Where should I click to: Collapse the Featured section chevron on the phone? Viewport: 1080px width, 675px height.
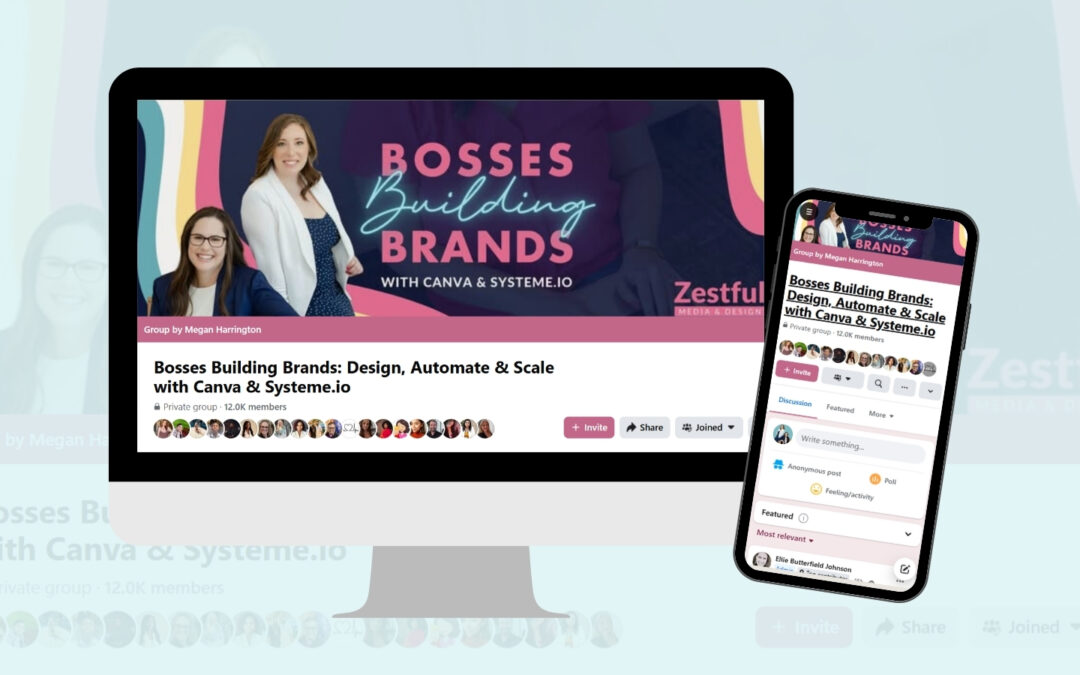pos(908,534)
